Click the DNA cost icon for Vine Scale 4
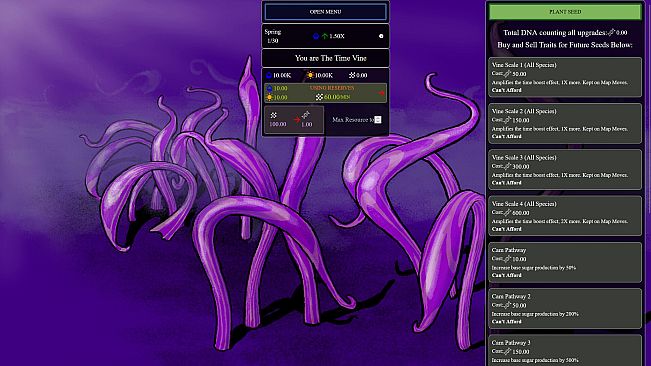The height and width of the screenshot is (366, 651). click(x=507, y=212)
